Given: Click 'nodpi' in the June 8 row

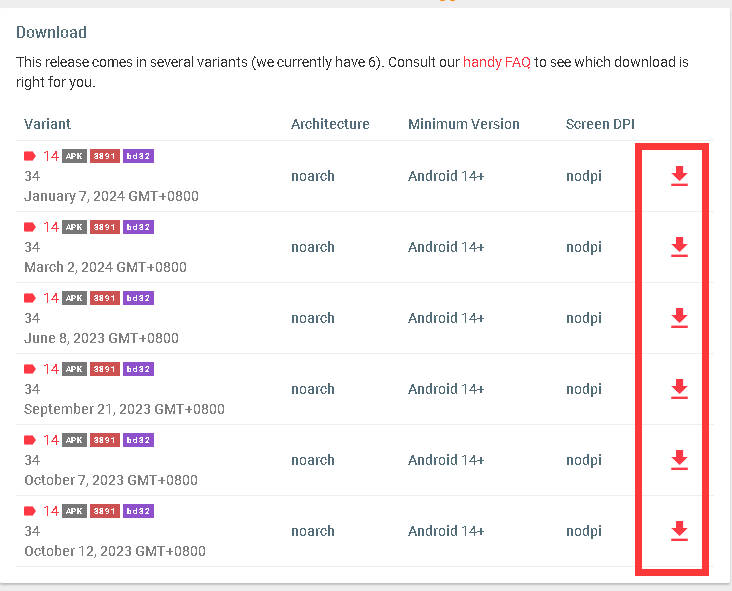Looking at the screenshot, I should point(584,318).
